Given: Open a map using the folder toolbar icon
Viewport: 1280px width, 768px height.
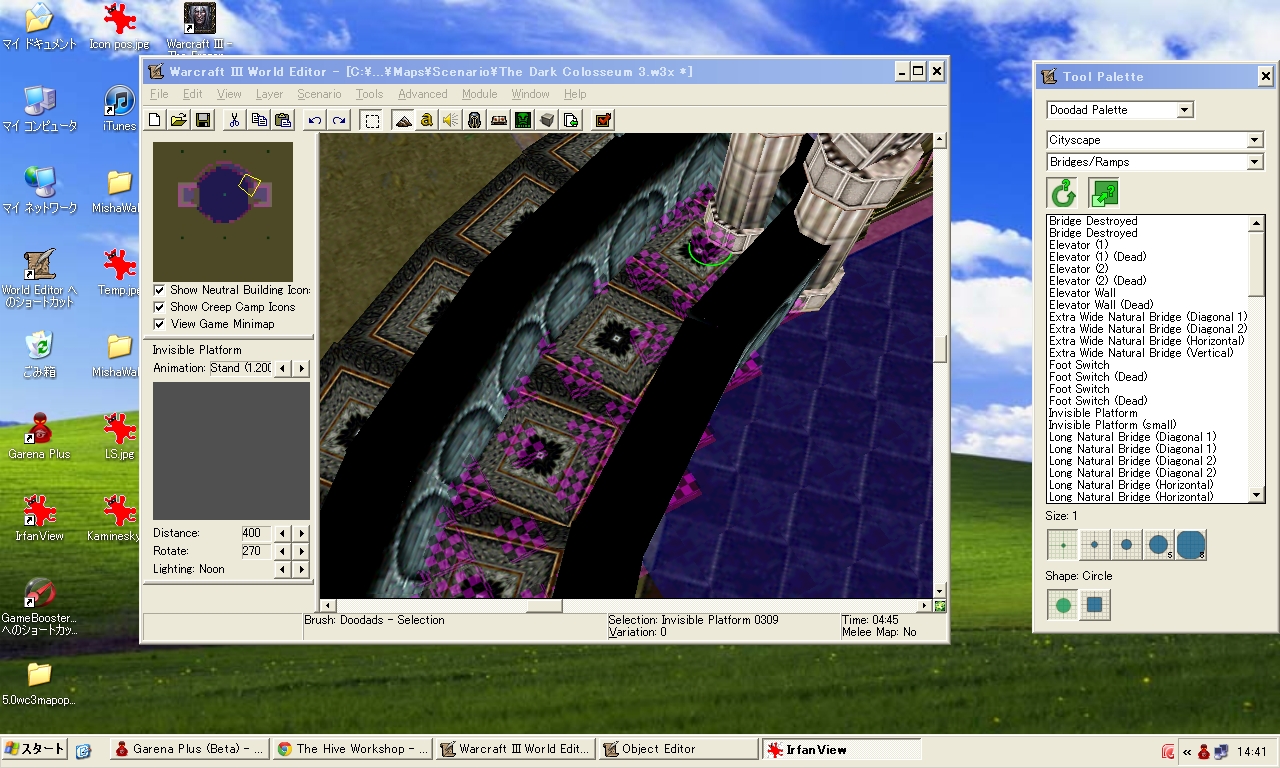Looking at the screenshot, I should 179,120.
